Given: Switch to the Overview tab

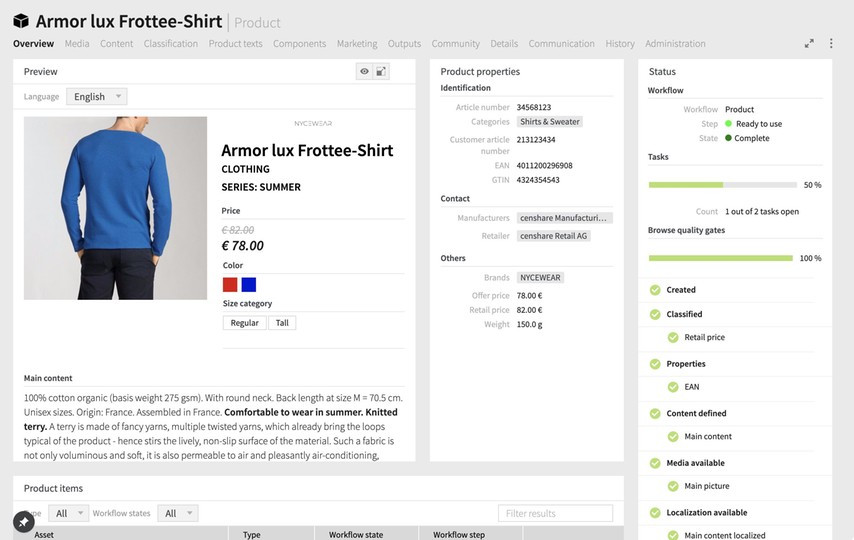Looking at the screenshot, I should pyautogui.click(x=33, y=44).
